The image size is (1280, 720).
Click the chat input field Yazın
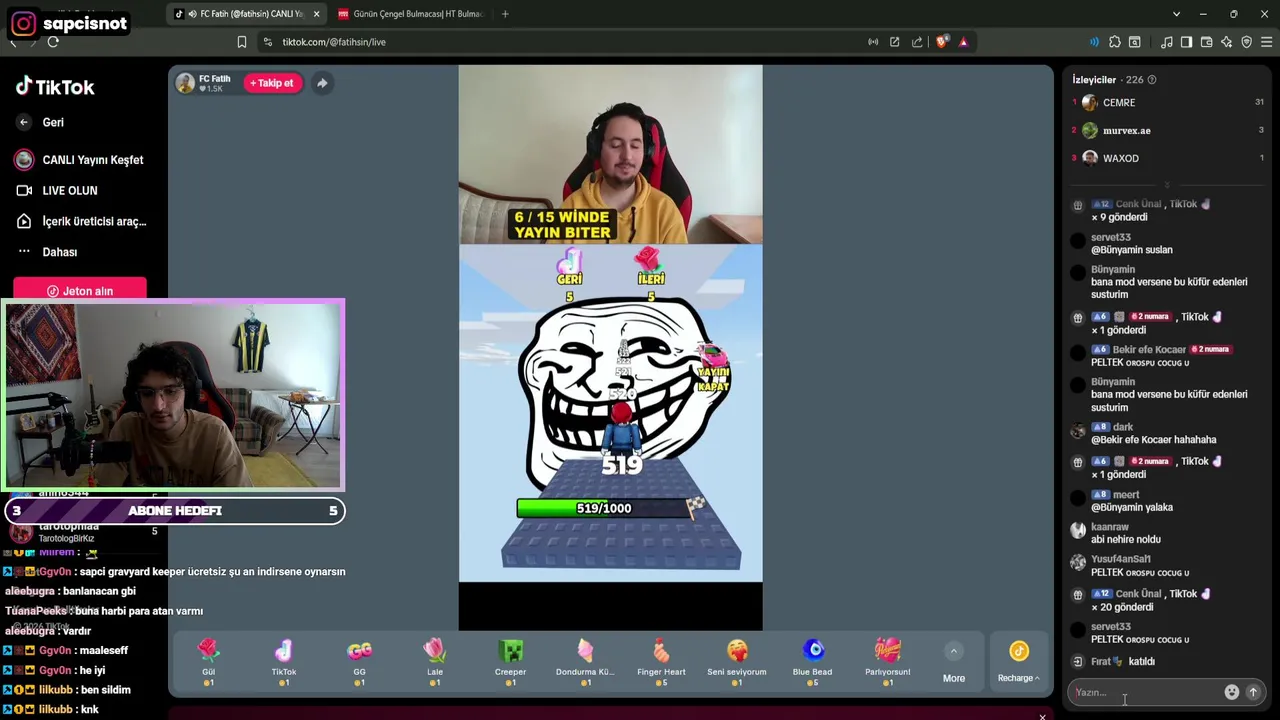click(1144, 692)
